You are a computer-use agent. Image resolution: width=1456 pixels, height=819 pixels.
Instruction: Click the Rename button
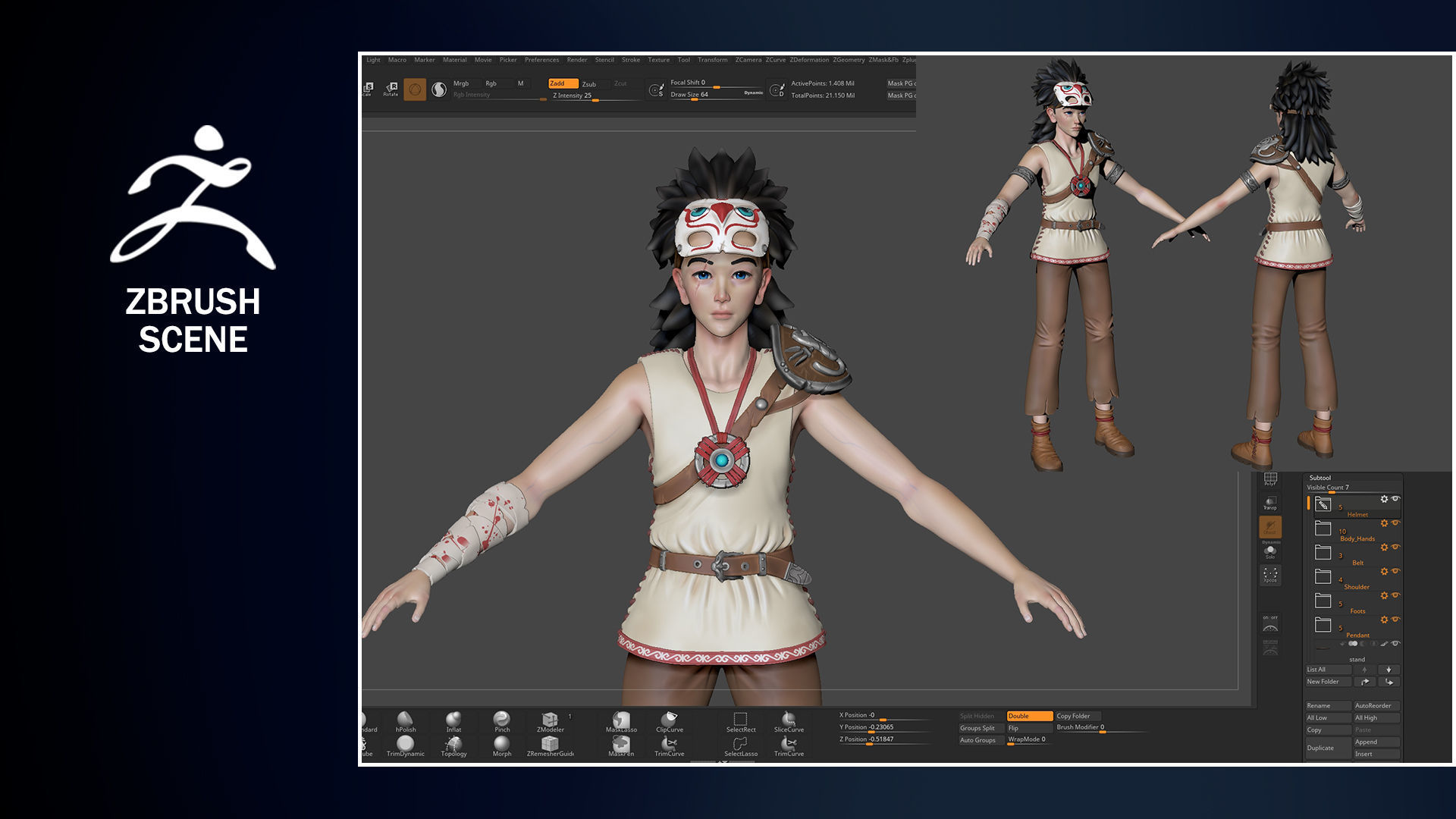[1328, 706]
